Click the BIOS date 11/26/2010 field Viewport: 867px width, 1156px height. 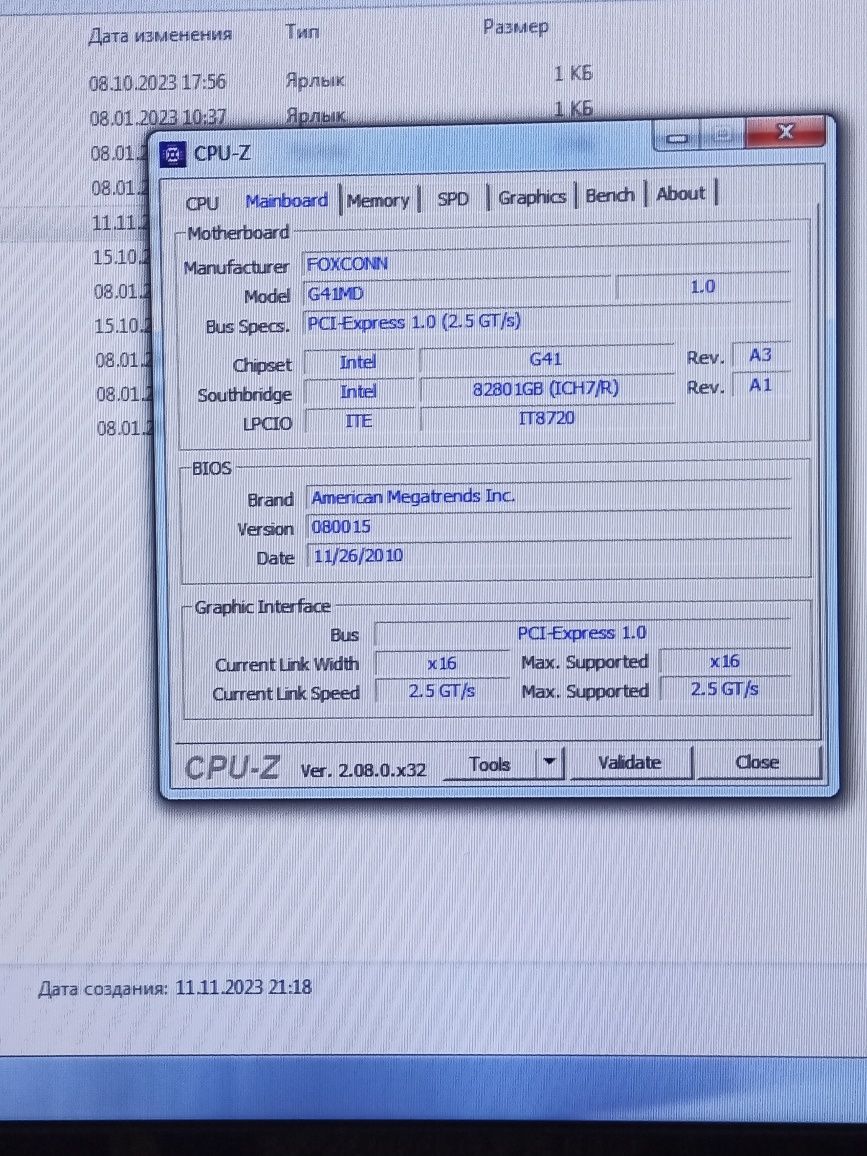click(548, 554)
